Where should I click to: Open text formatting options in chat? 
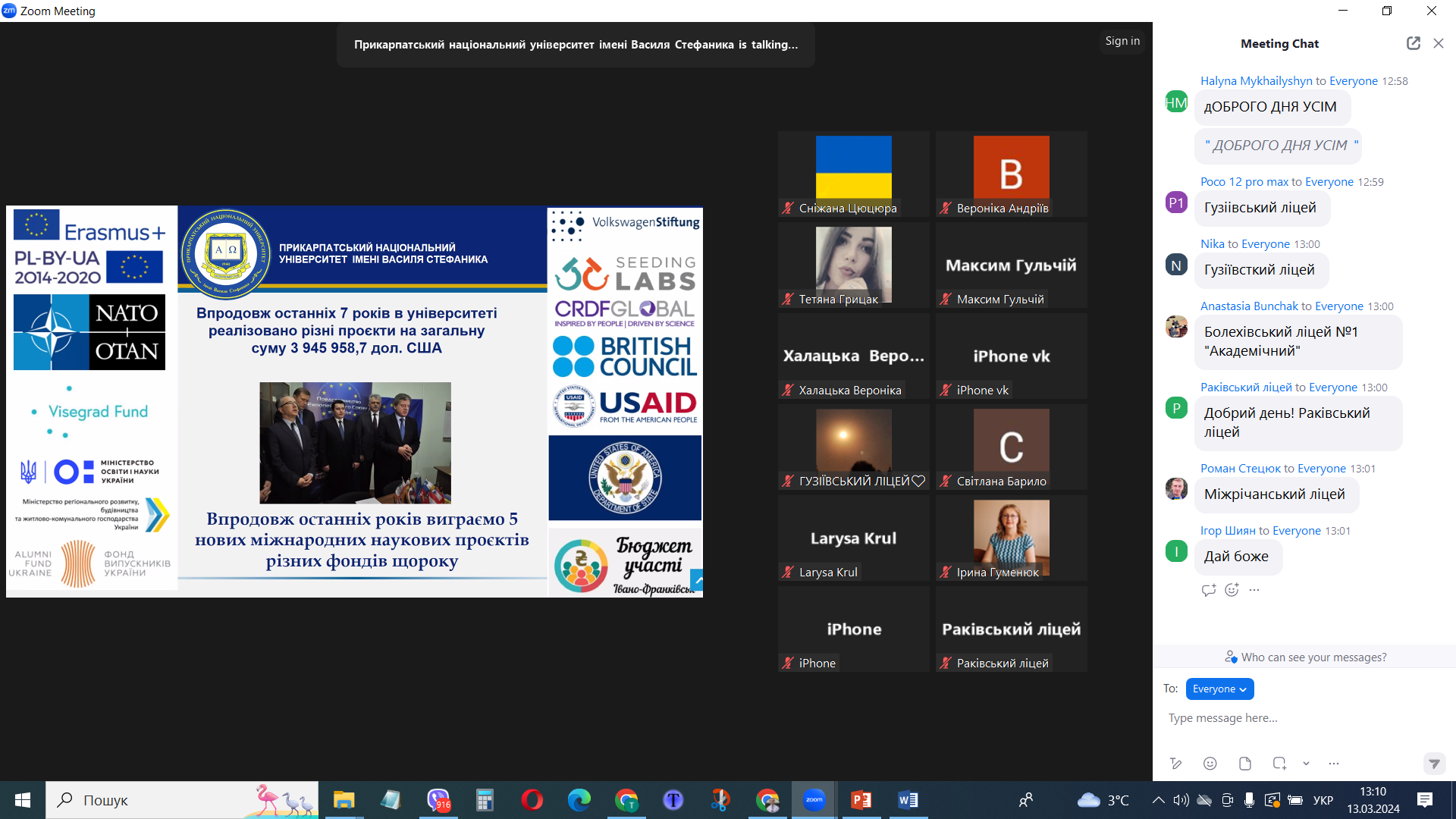pyautogui.click(x=1175, y=764)
